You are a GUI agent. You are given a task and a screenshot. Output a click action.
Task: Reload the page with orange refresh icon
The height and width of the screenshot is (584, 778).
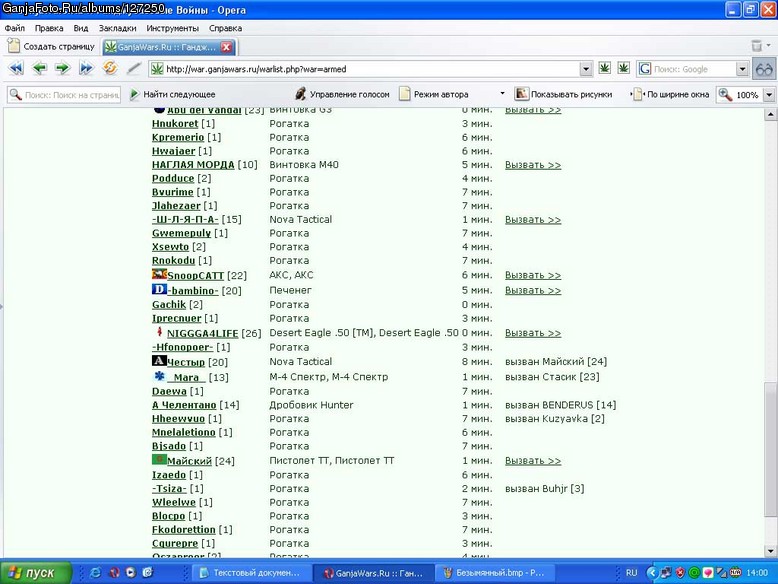tap(110, 67)
